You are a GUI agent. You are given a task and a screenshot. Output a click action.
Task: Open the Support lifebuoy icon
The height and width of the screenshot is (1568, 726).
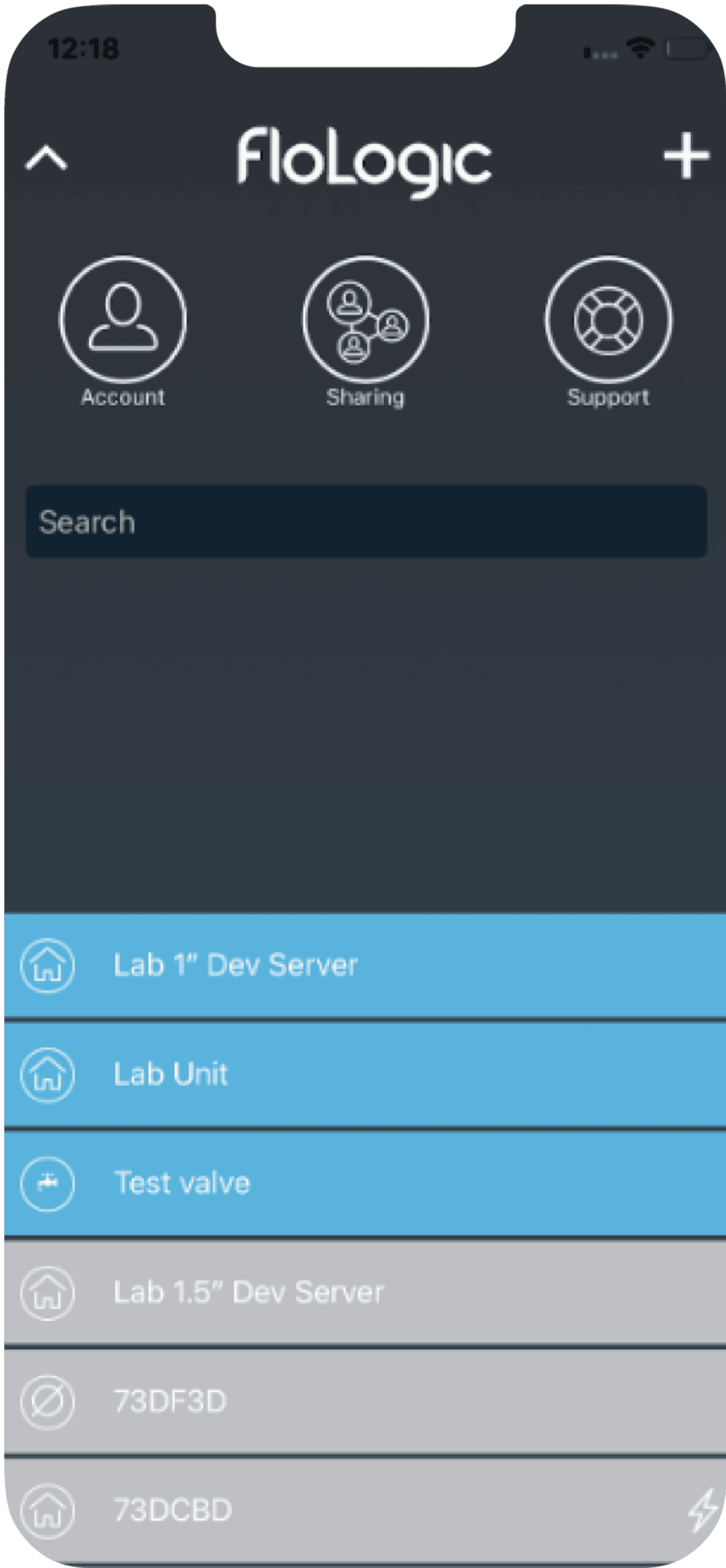[608, 319]
